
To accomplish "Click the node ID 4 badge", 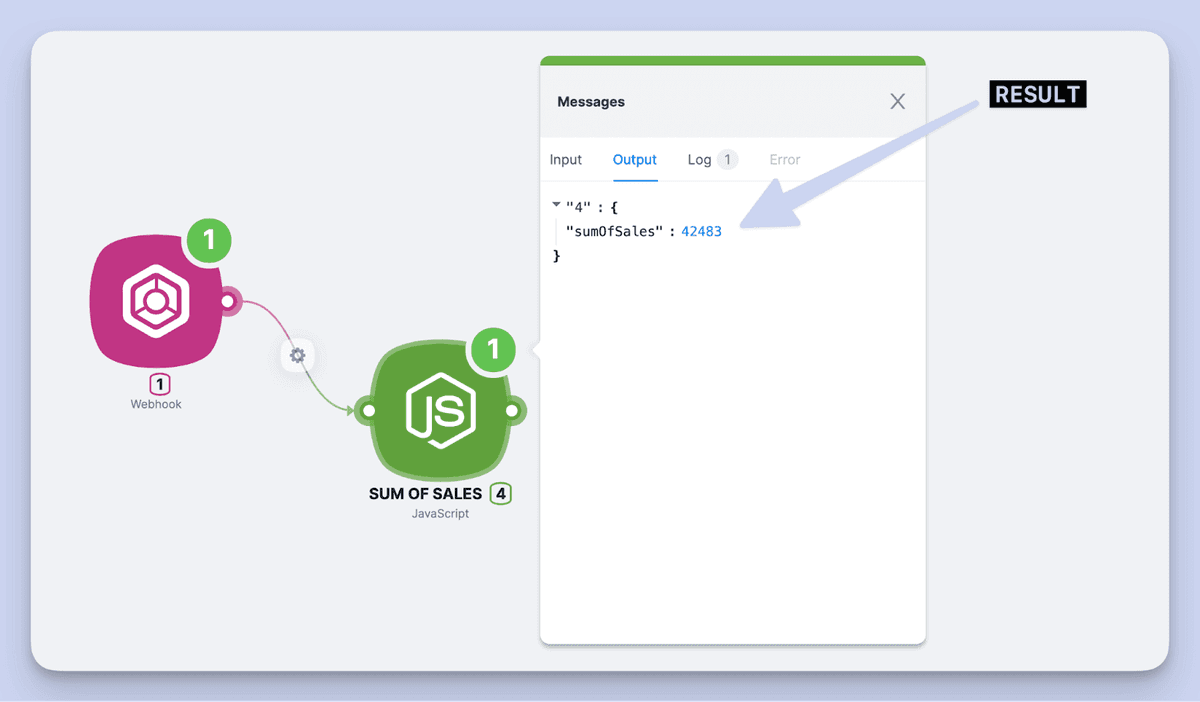I will [x=501, y=494].
